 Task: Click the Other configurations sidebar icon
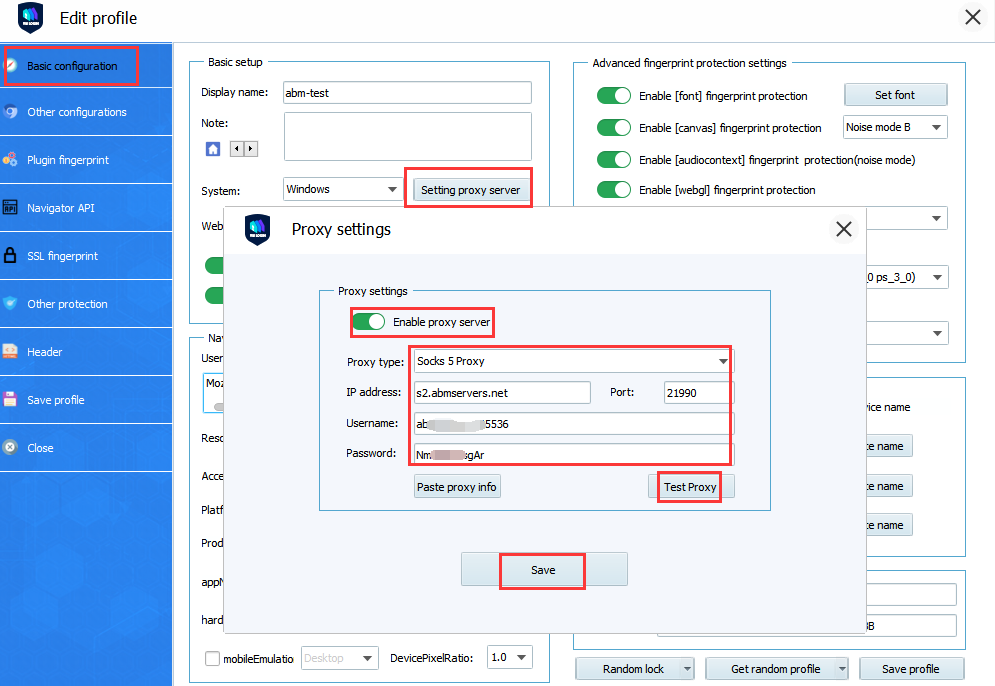click(10, 112)
